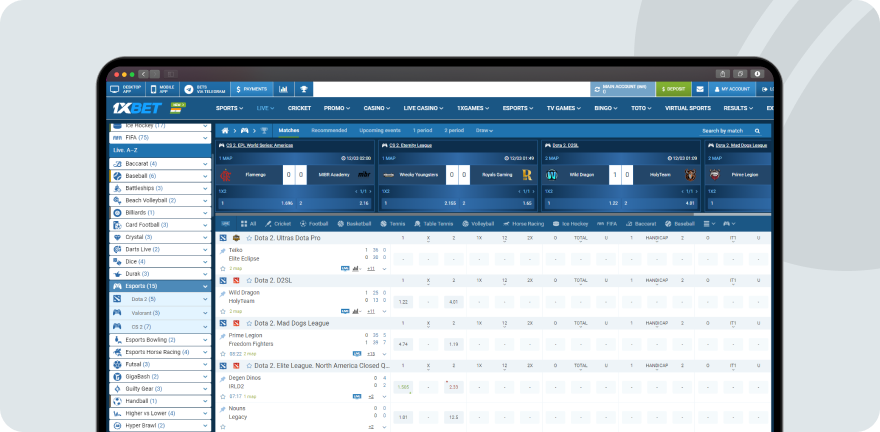Bet on Wild Dragon odds 1.22 in table

click(x=403, y=302)
